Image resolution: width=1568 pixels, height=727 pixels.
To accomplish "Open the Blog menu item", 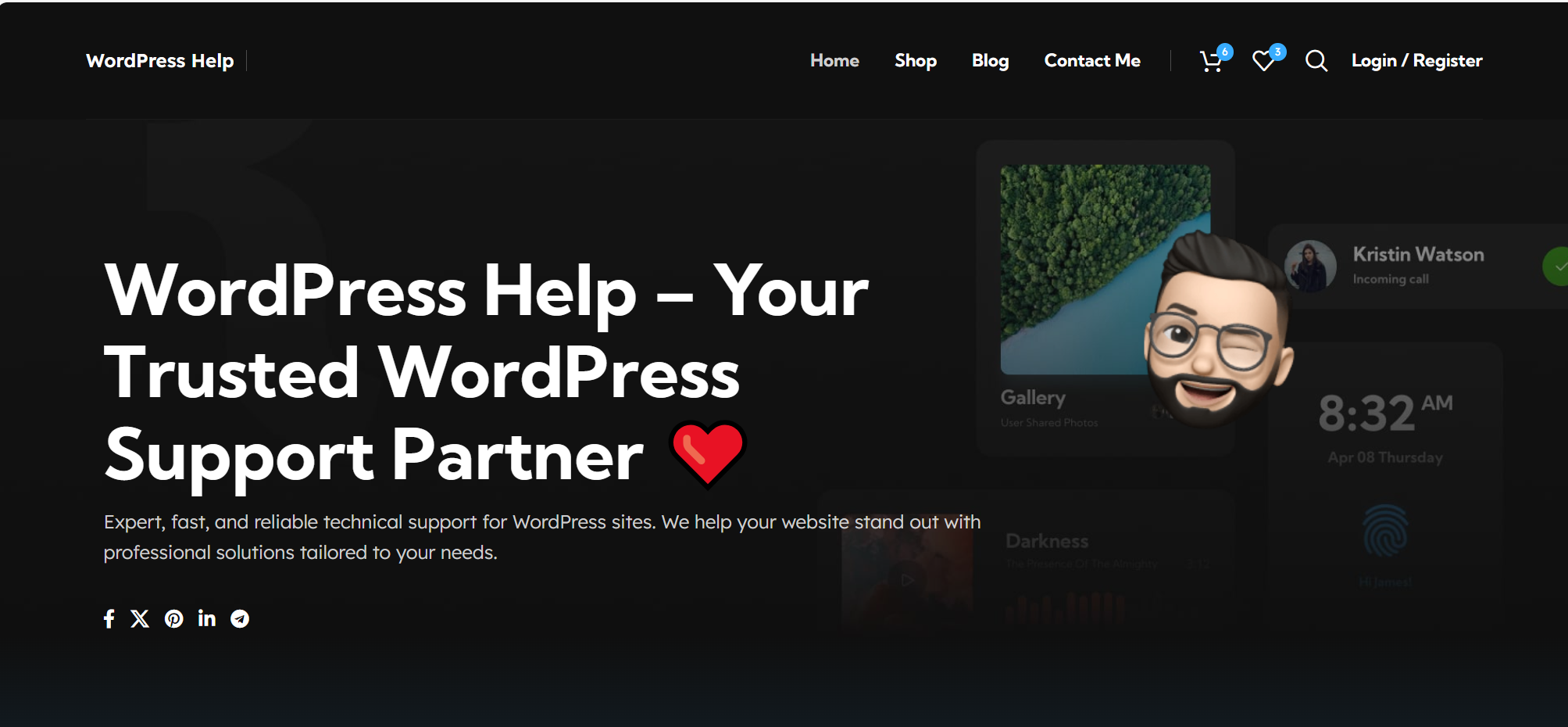I will pyautogui.click(x=990, y=60).
